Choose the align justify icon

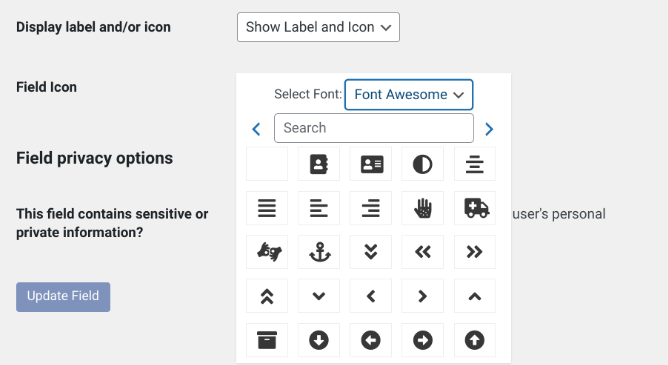267,208
